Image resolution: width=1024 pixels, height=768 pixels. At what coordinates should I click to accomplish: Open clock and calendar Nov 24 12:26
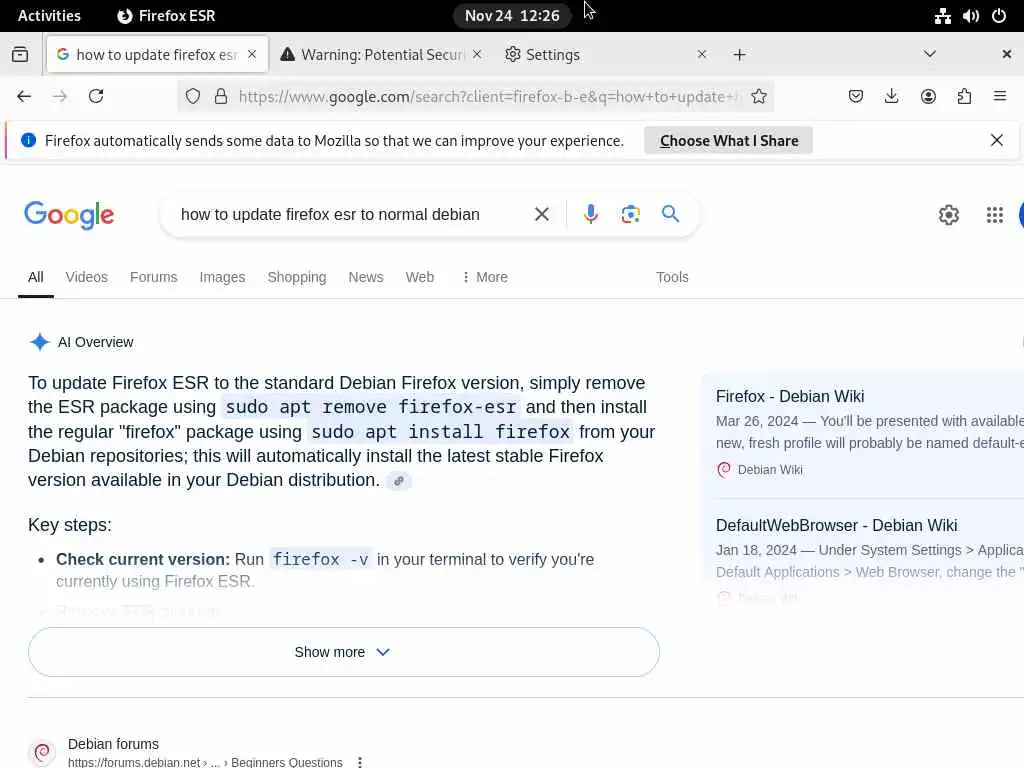(x=512, y=16)
